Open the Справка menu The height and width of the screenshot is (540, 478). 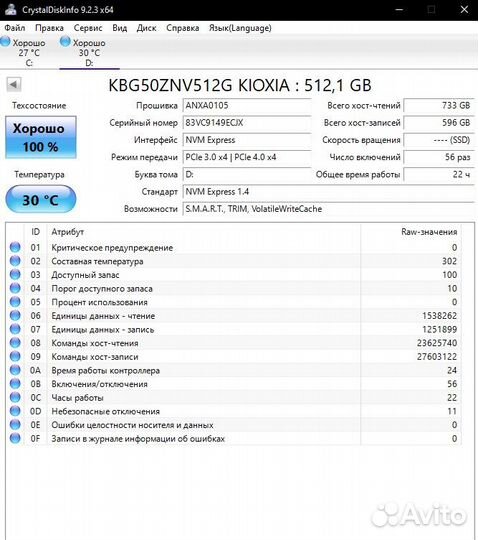pyautogui.click(x=183, y=28)
